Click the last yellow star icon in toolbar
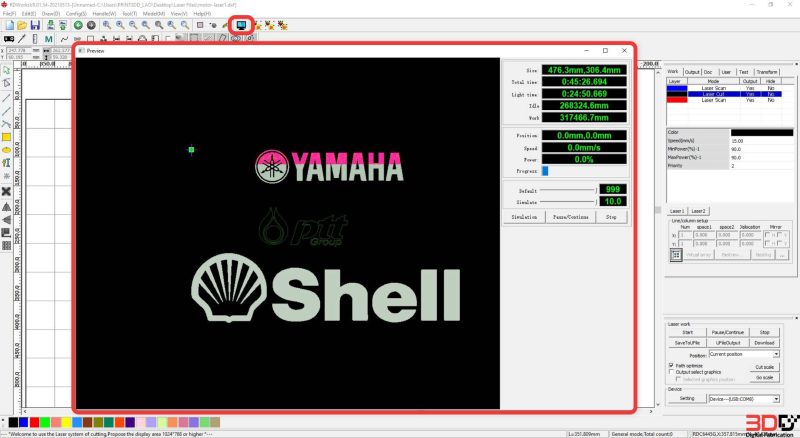 [x=282, y=25]
